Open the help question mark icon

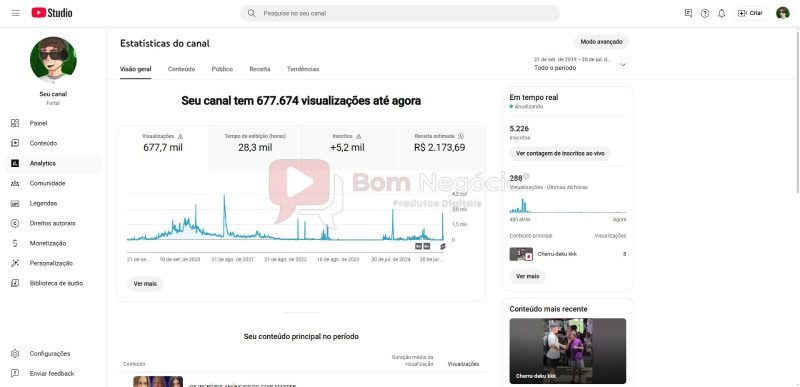[x=705, y=14]
